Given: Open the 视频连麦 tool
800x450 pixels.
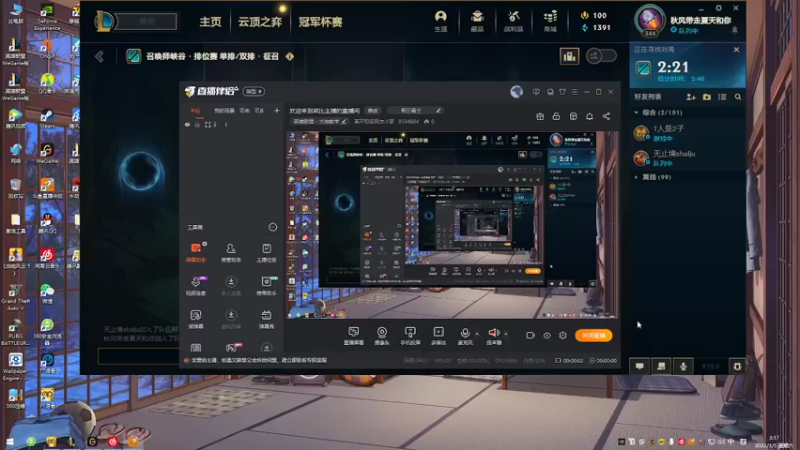Looking at the screenshot, I should coord(196,286).
